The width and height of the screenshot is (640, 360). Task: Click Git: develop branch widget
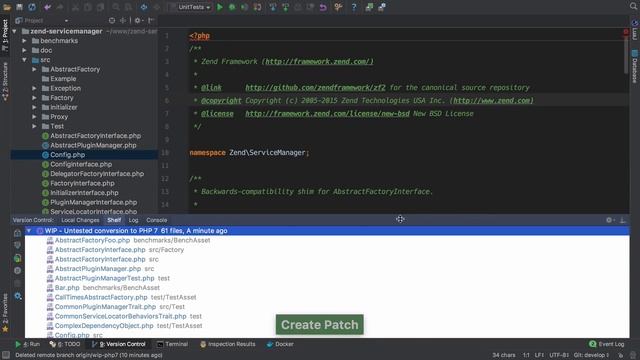(x=592, y=355)
